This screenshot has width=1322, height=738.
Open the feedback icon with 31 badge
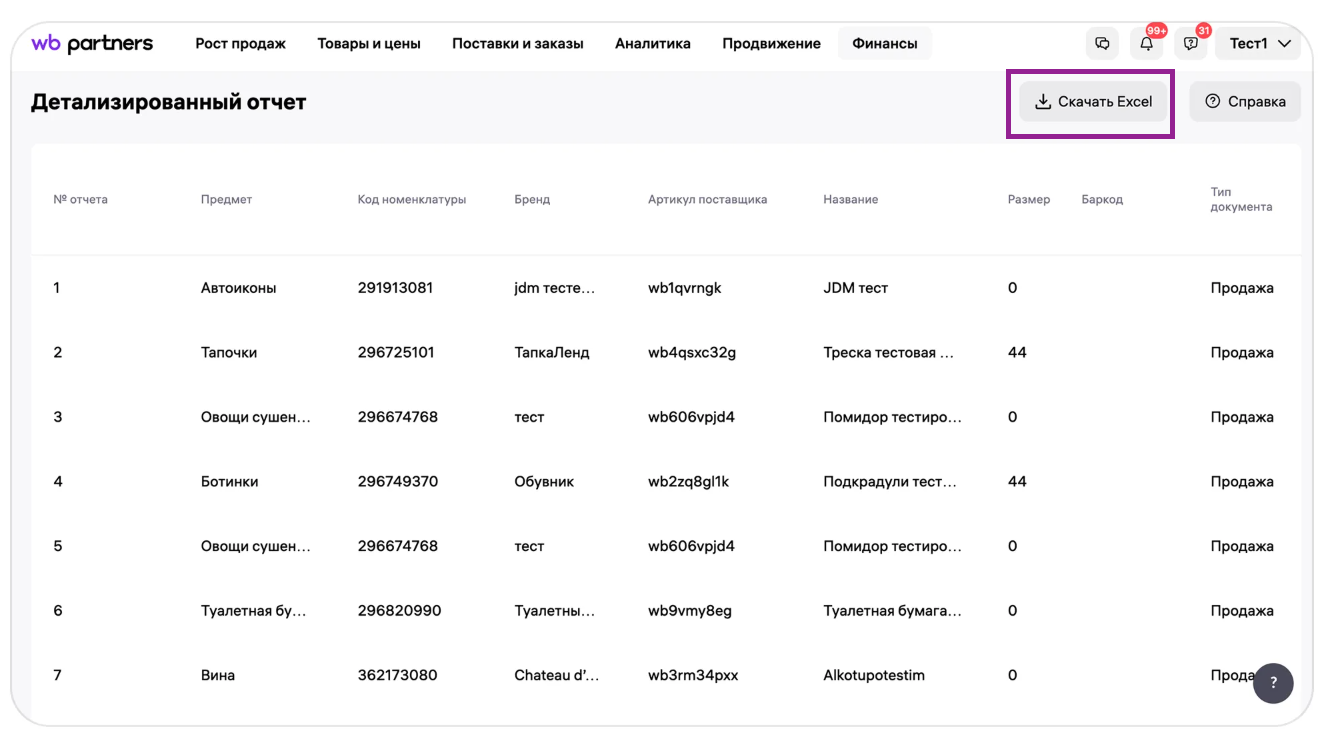pos(1190,44)
